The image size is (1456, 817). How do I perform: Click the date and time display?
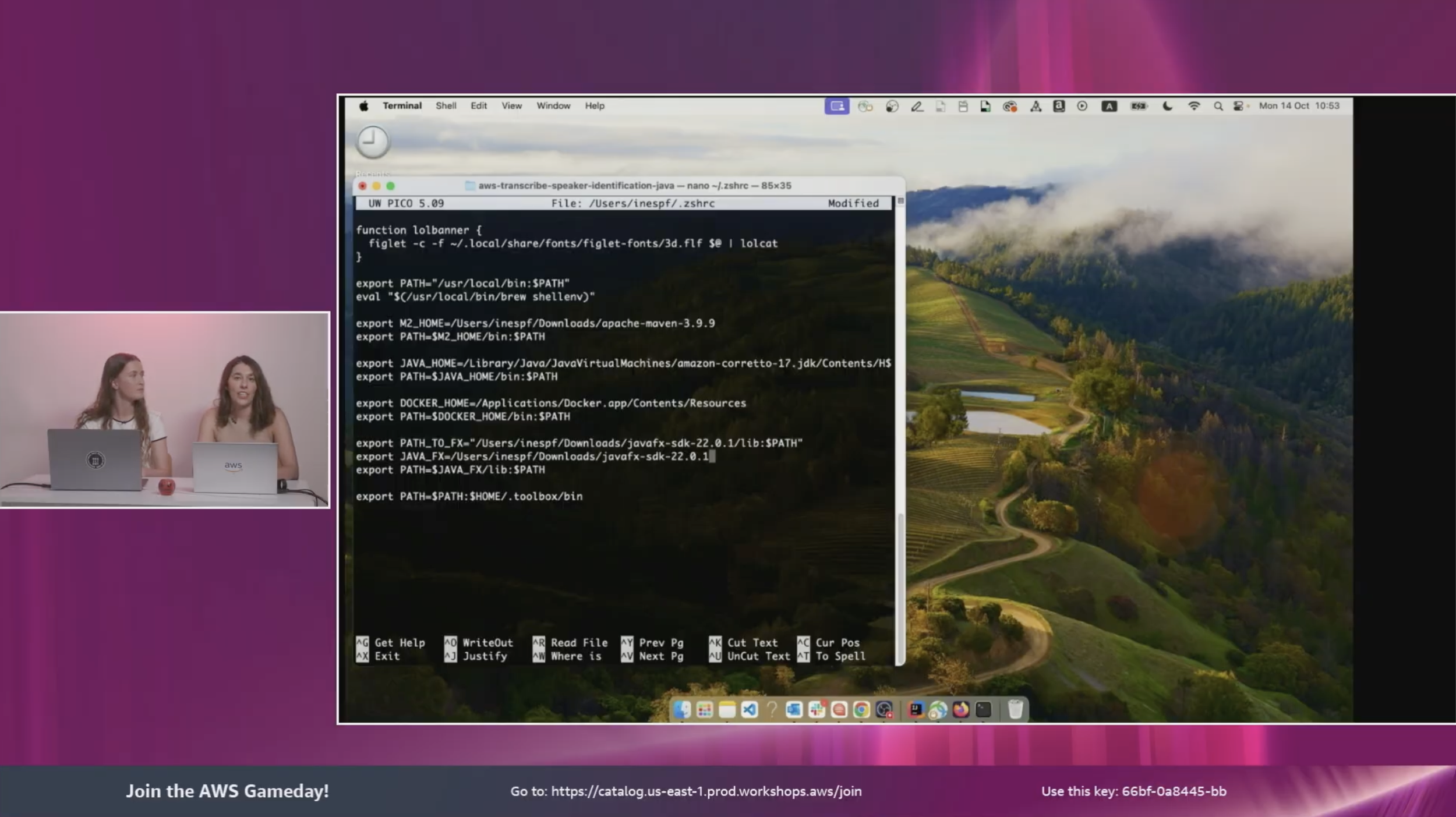point(1299,106)
